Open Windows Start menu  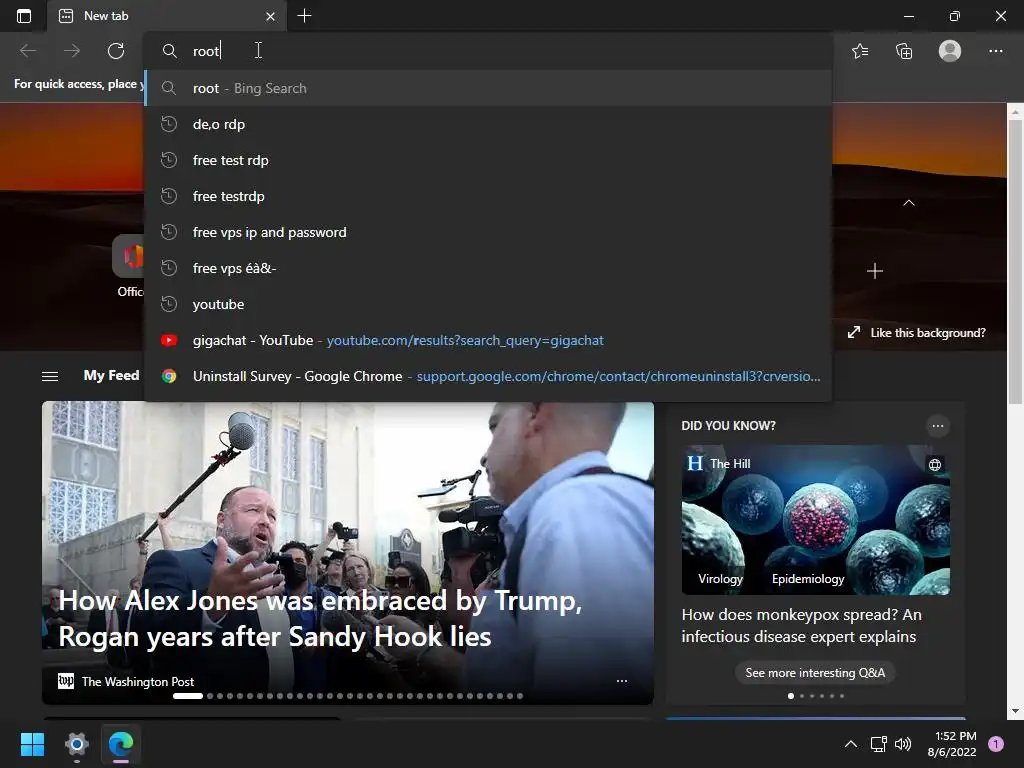[32, 744]
